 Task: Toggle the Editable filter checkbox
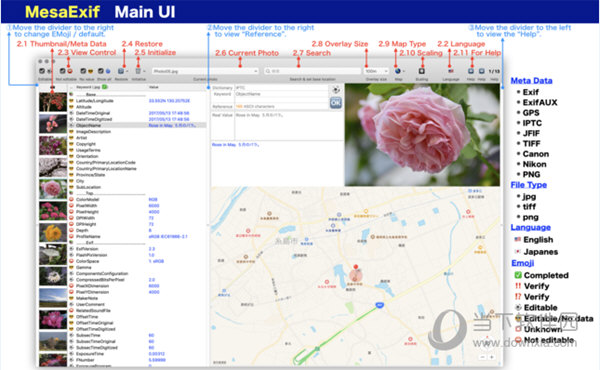pos(42,71)
